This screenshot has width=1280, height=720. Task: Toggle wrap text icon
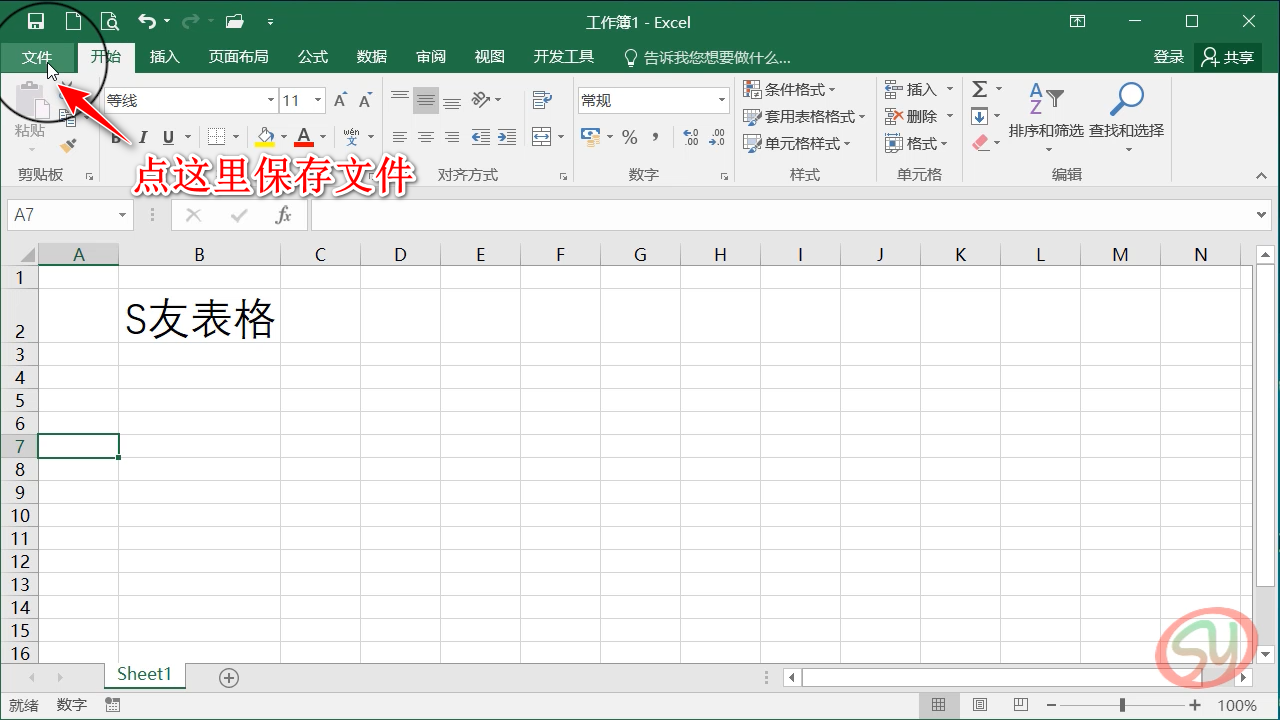click(542, 100)
